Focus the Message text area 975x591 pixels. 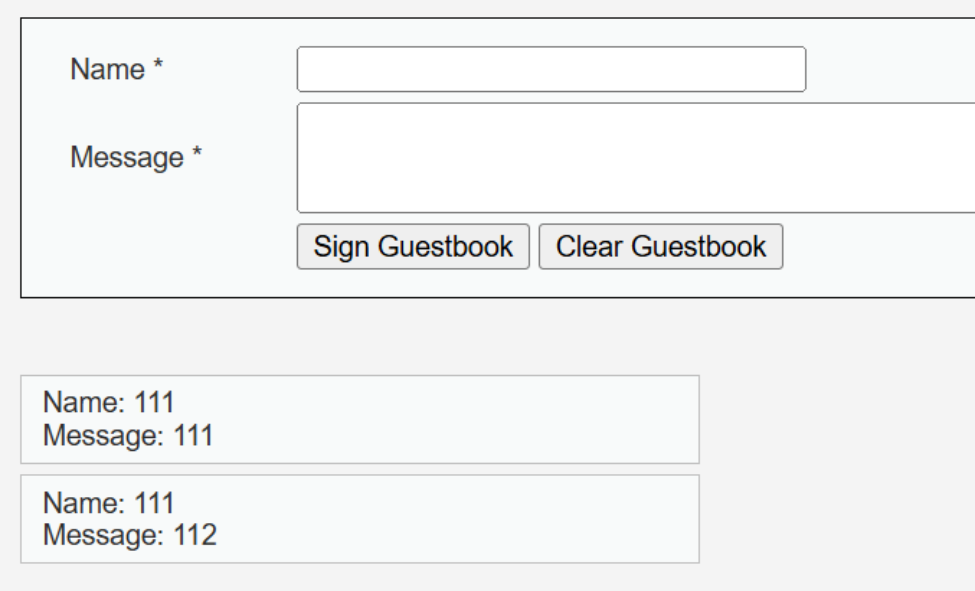tap(636, 157)
